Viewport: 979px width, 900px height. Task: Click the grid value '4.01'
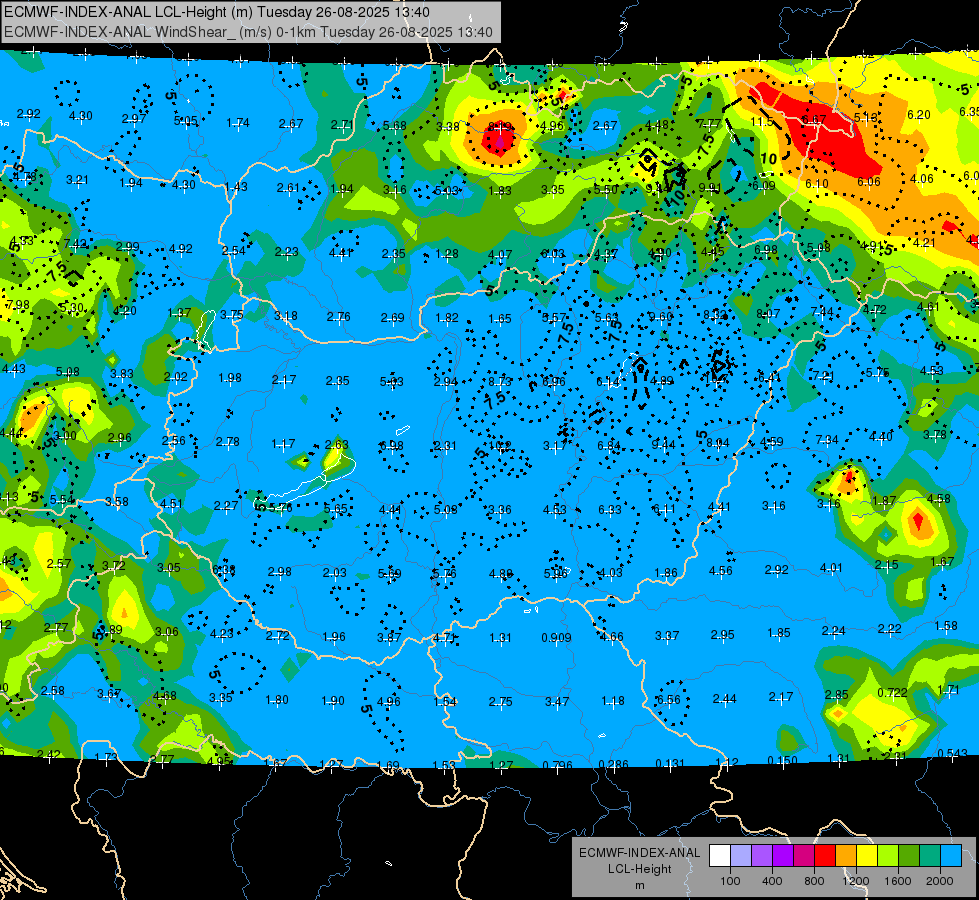[830, 568]
